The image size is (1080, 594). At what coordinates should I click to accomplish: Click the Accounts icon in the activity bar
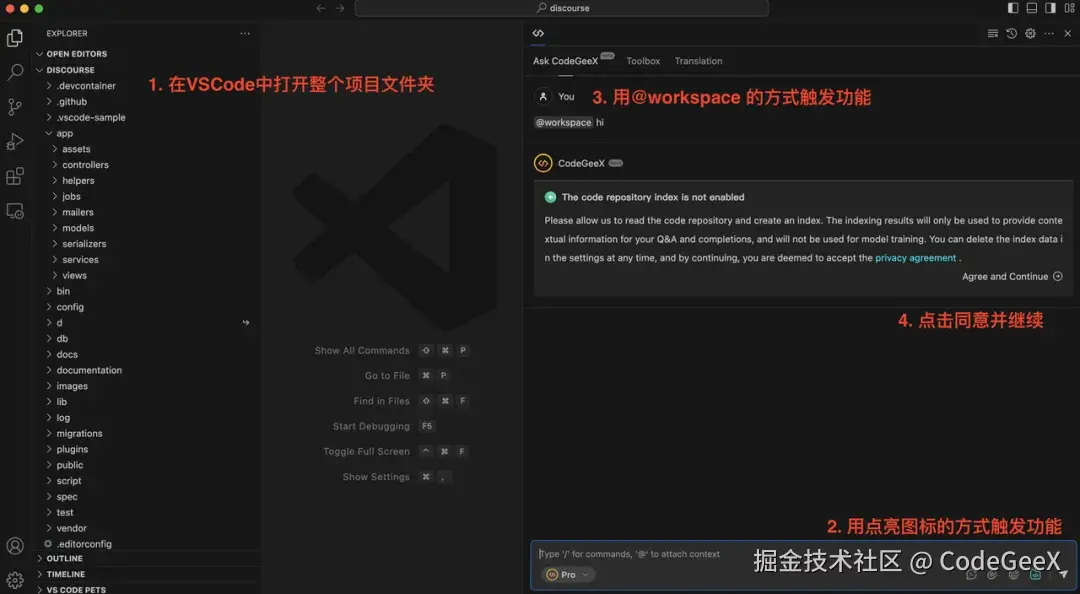pyautogui.click(x=14, y=545)
